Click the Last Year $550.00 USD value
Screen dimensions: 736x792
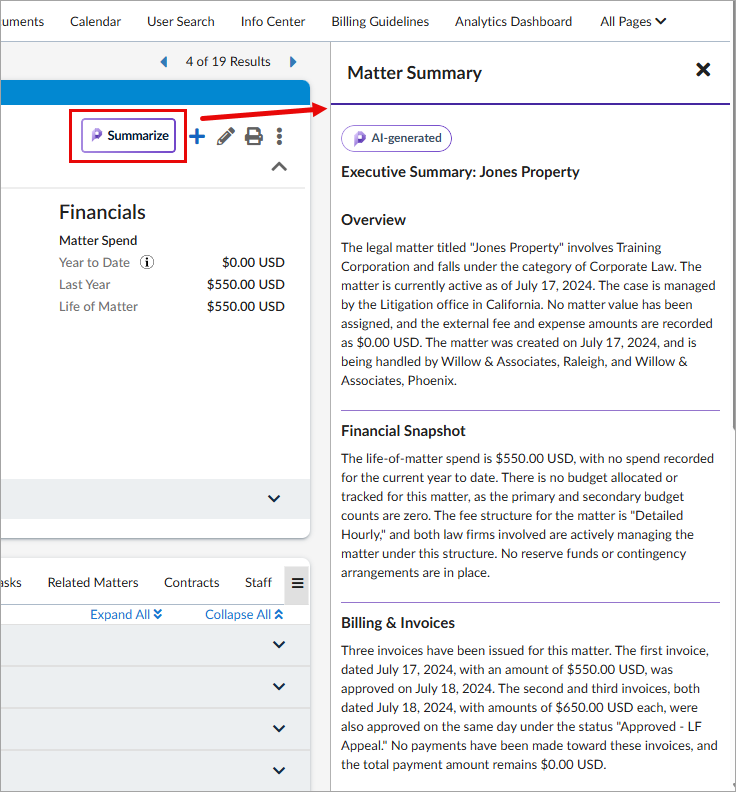[x=246, y=284]
